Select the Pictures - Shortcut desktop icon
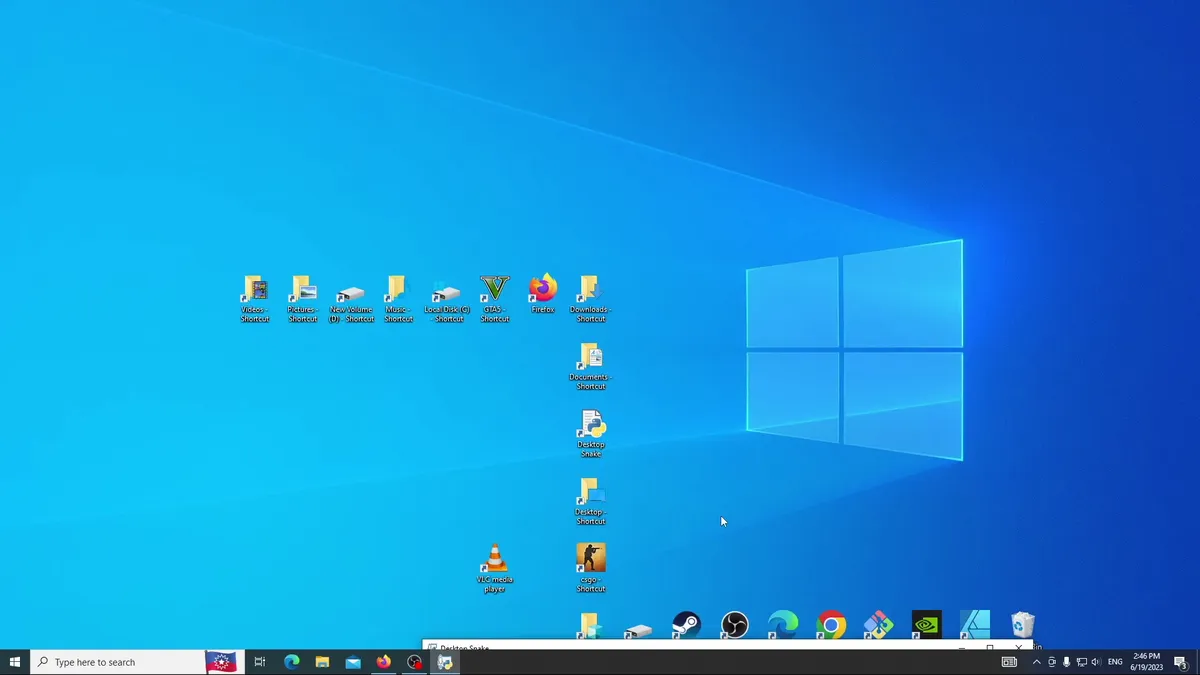The width and height of the screenshot is (1200, 675). tap(303, 298)
